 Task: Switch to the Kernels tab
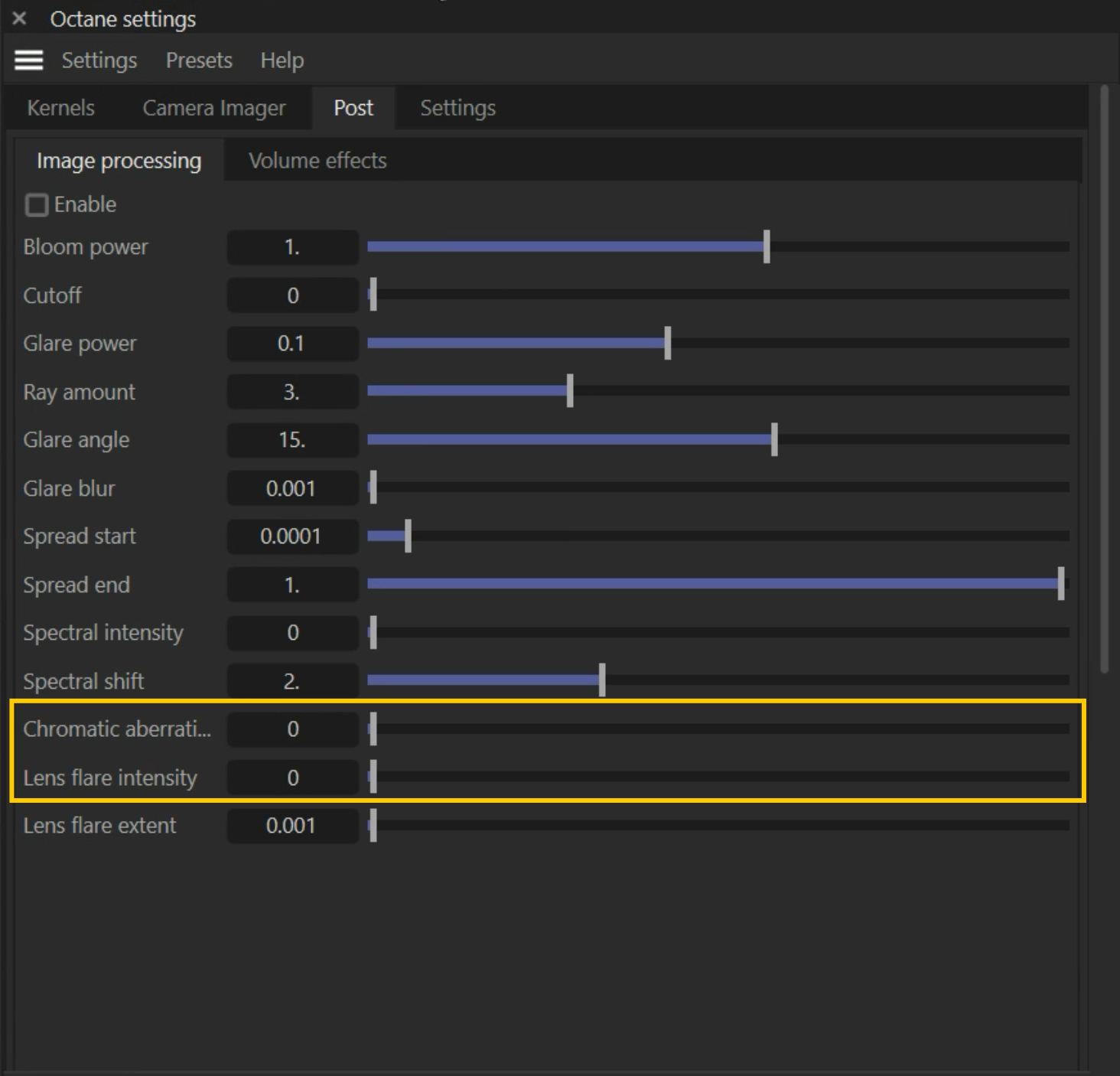(x=61, y=108)
